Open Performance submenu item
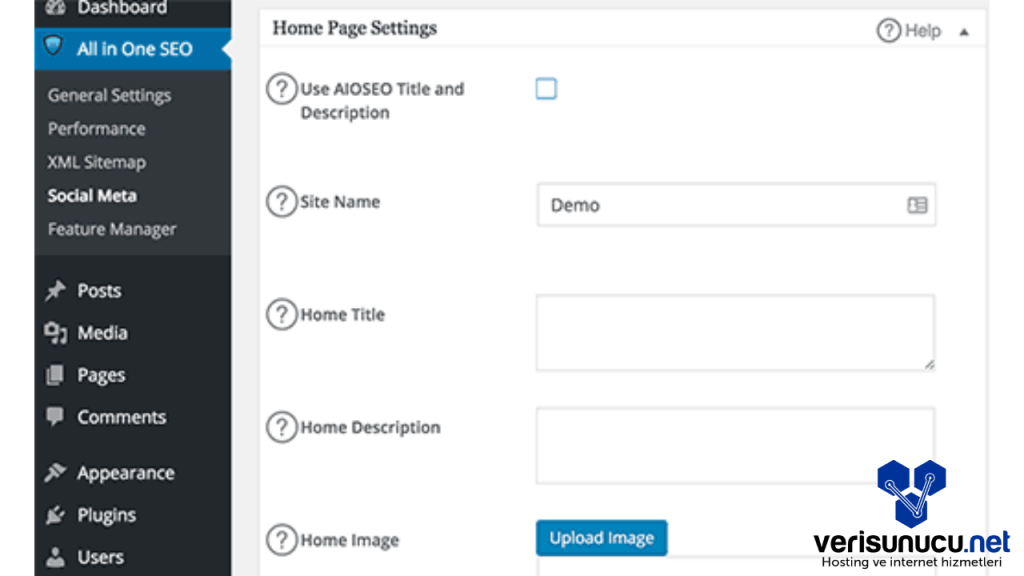 [97, 129]
